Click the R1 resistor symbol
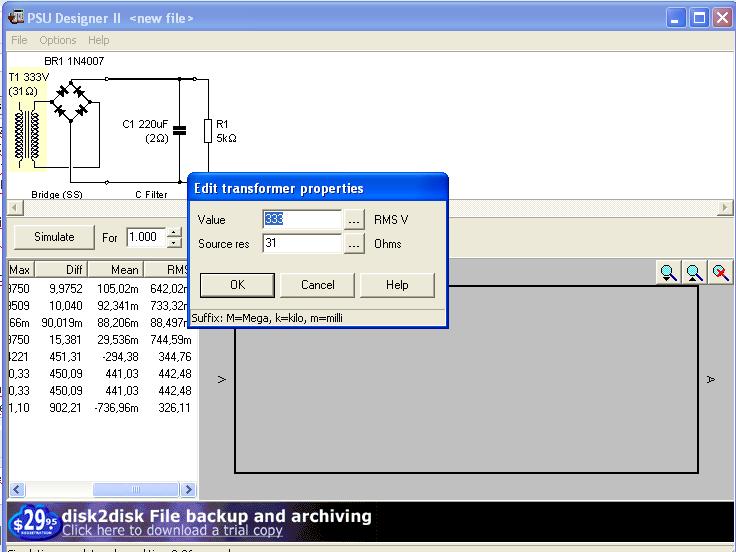736x552 pixels. [x=207, y=130]
